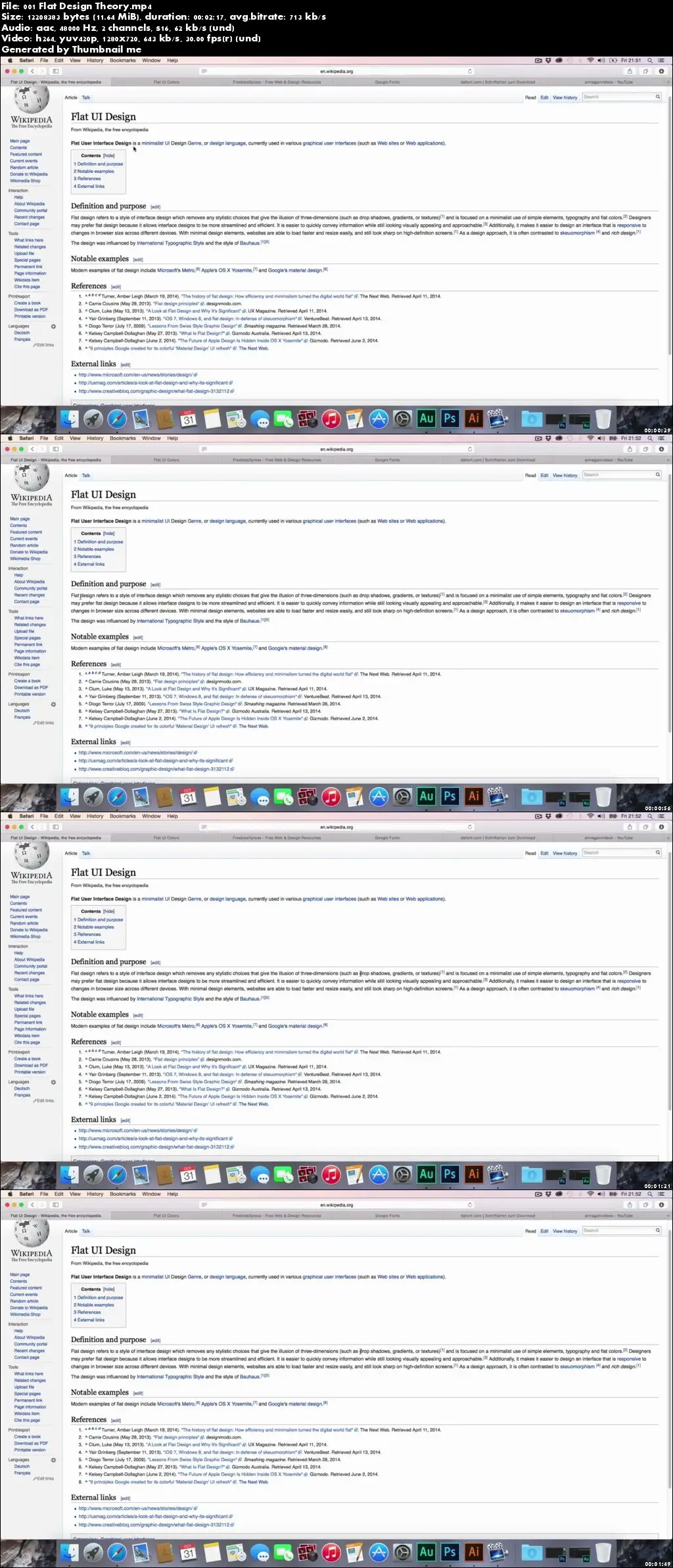
Task: Open Notification Center icon in menu bar, 00:01:49 frame
Action: [x=662, y=1194]
